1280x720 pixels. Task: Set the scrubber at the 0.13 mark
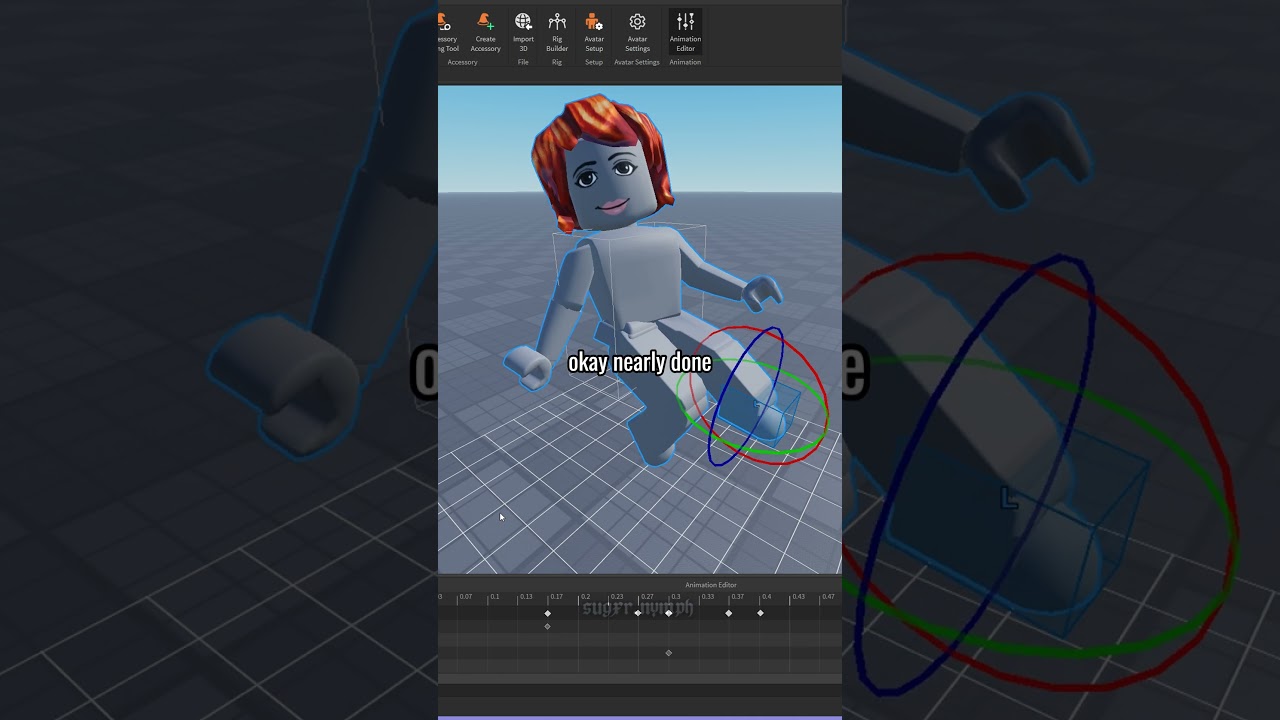(x=526, y=597)
